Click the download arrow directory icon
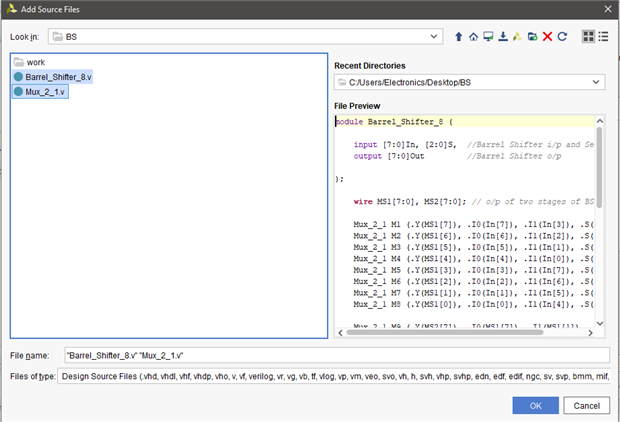 point(502,36)
